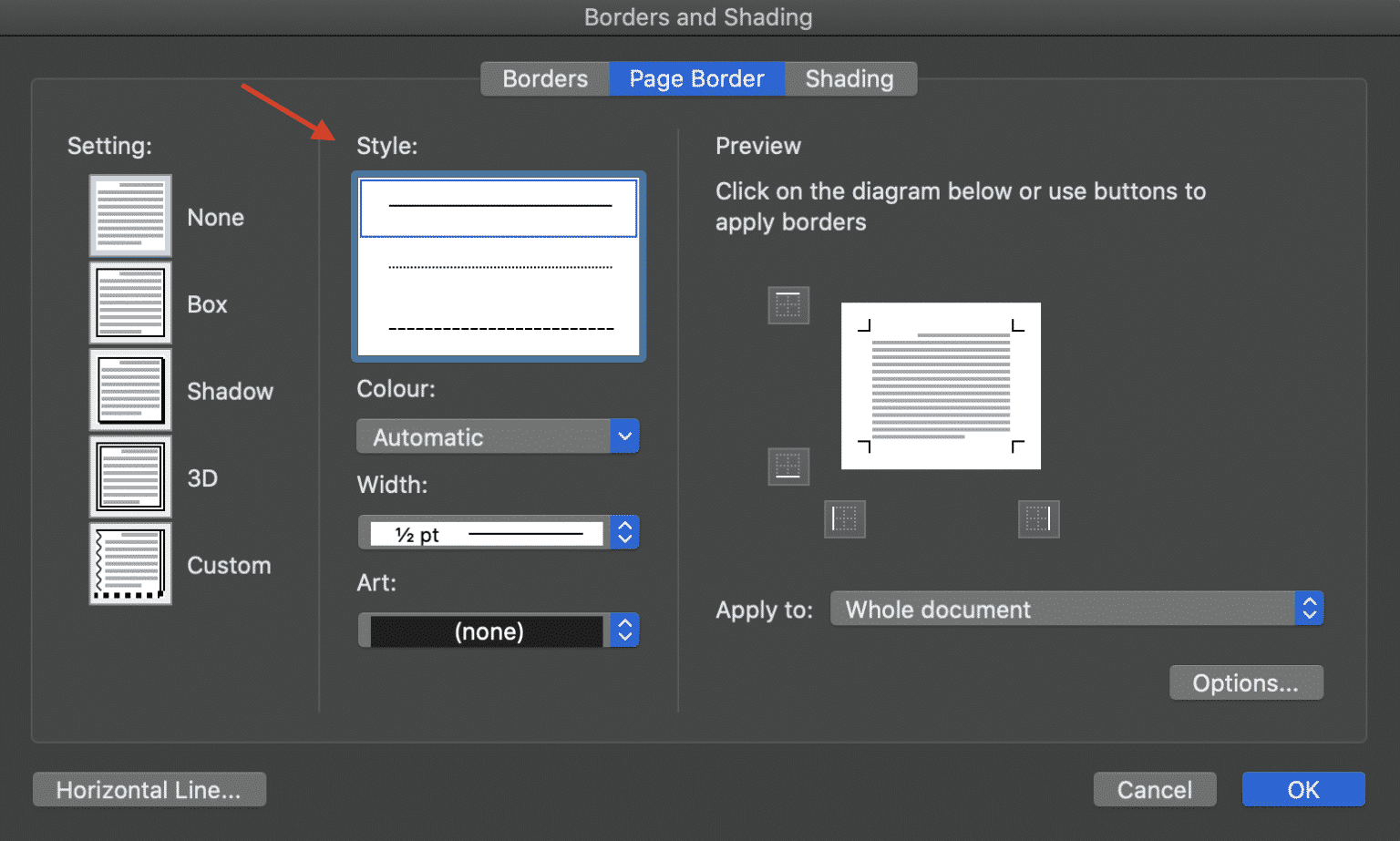
Task: Toggle the top border in the preview
Action: click(x=788, y=305)
